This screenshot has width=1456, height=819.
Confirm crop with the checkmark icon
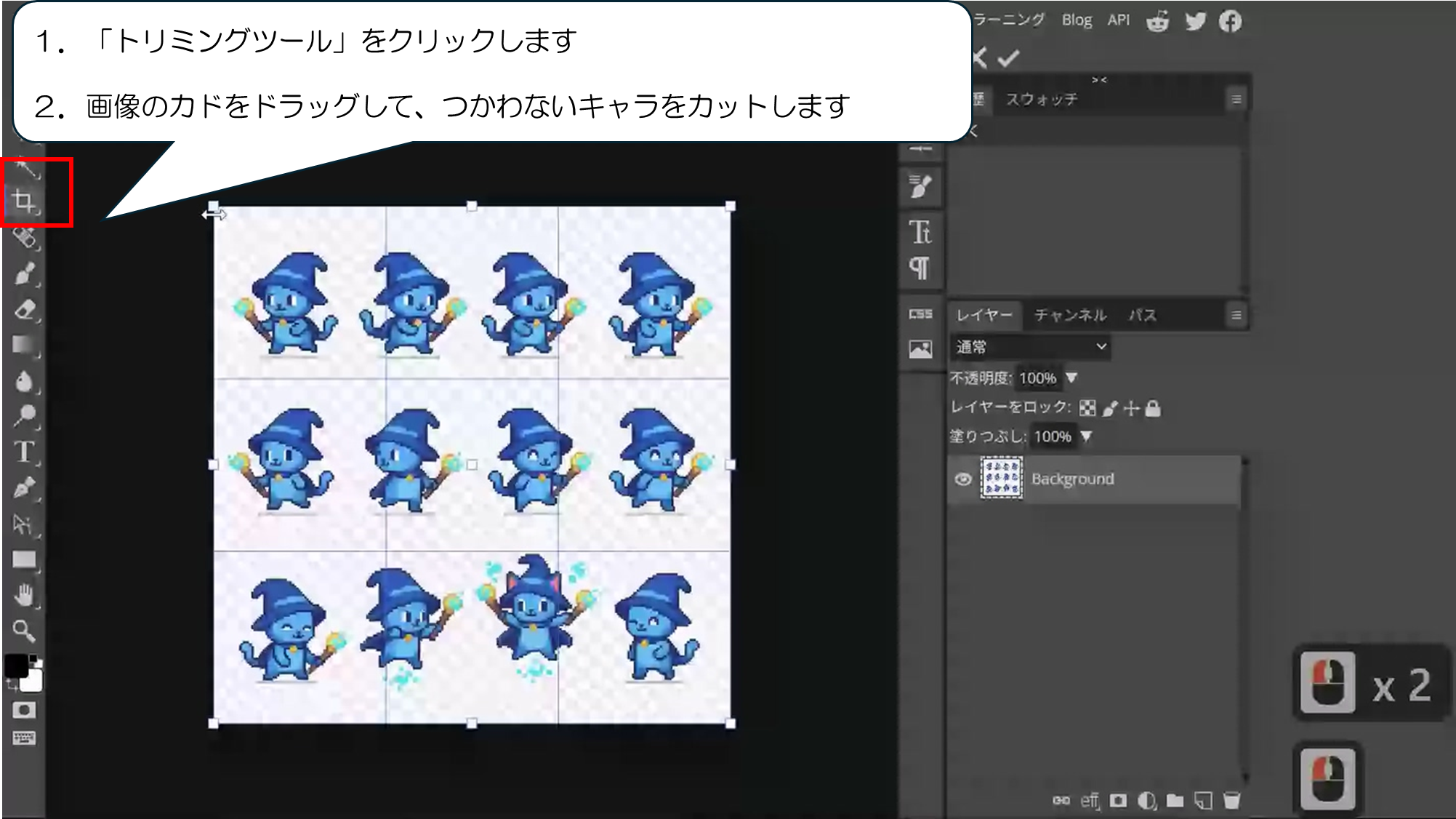(x=1008, y=58)
